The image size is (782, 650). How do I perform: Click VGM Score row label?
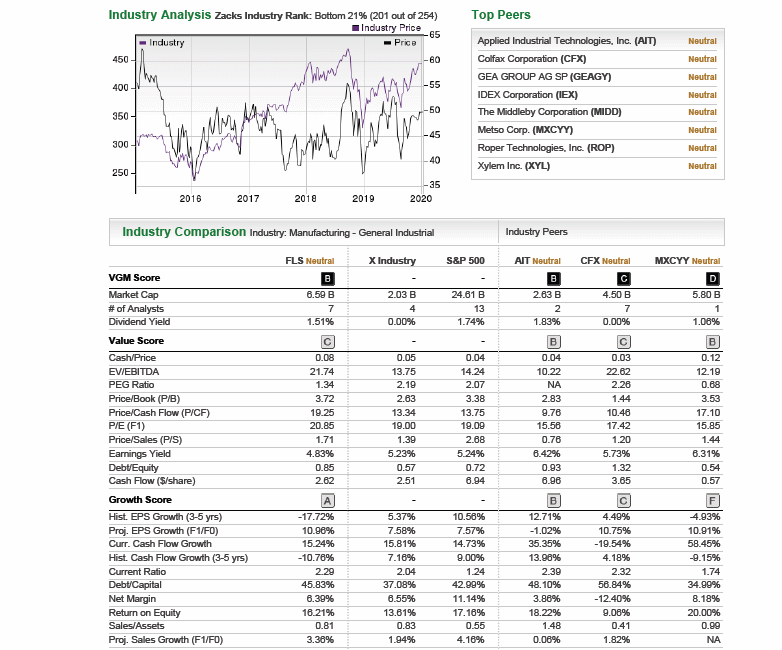coord(134,278)
